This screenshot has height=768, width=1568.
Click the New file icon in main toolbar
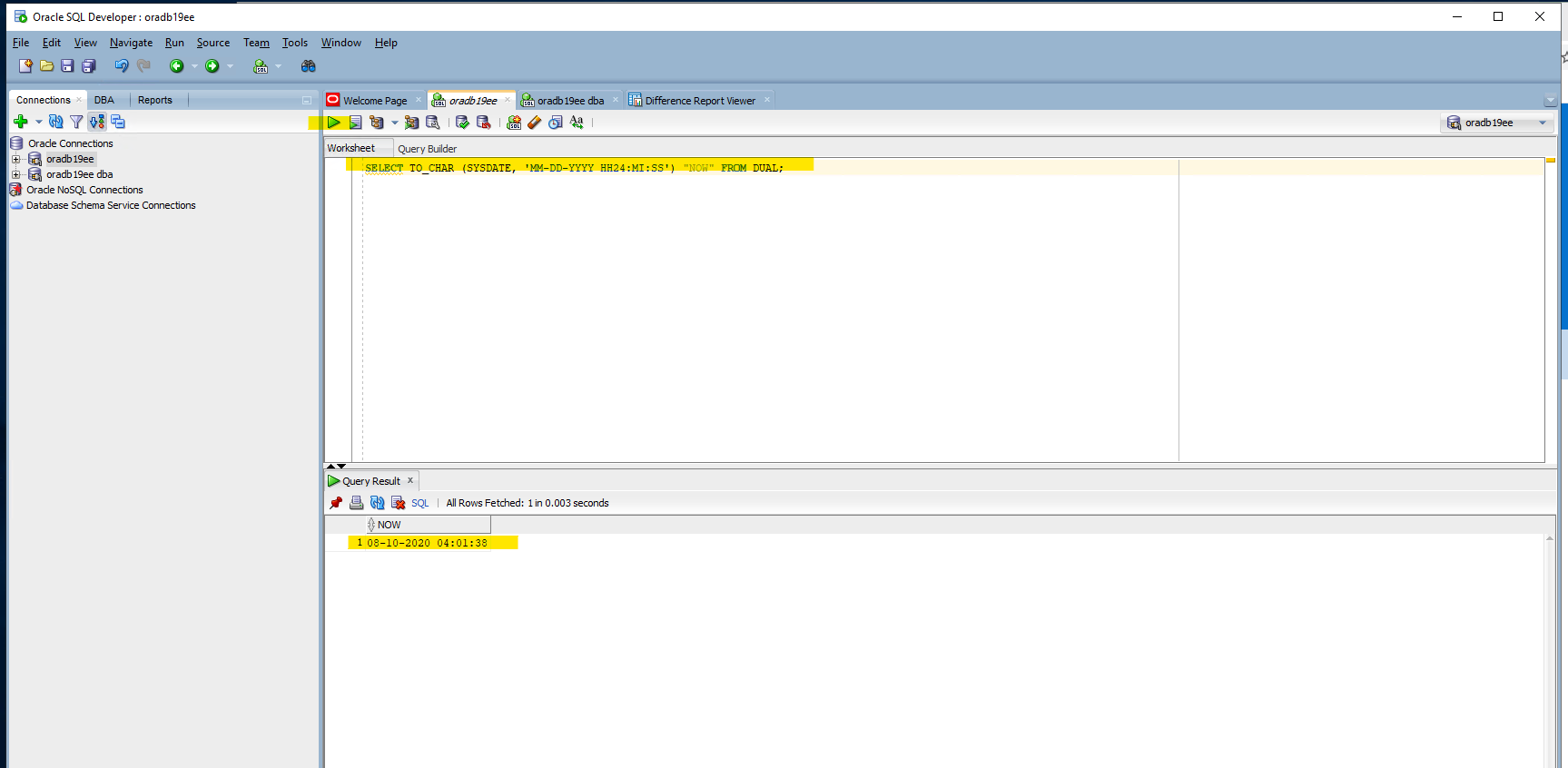25,66
